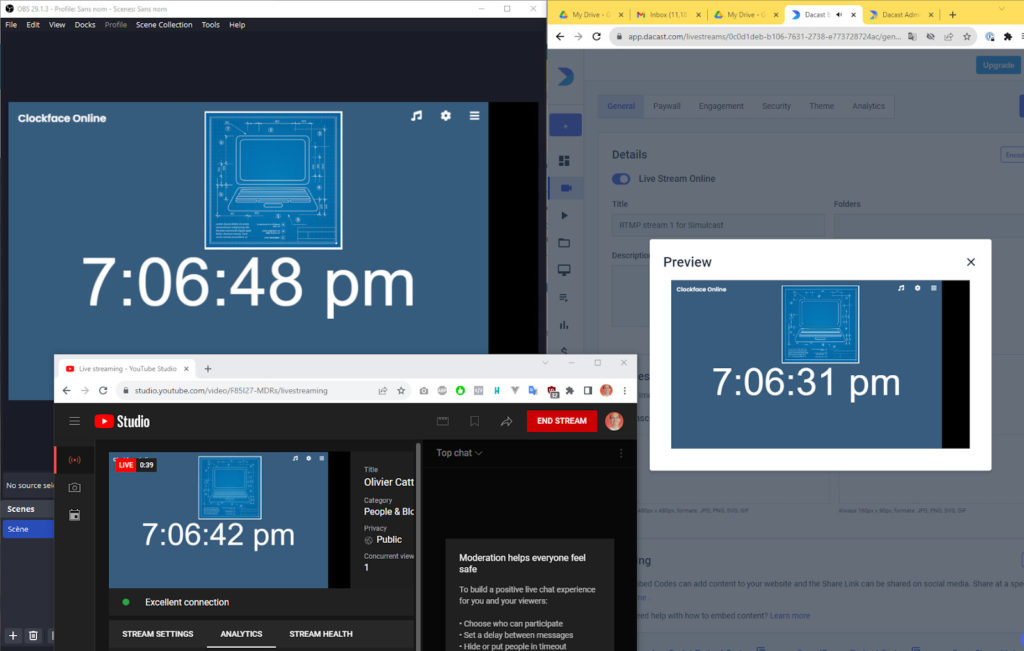
Task: Switch to the Stream Health tab
Action: tap(319, 634)
